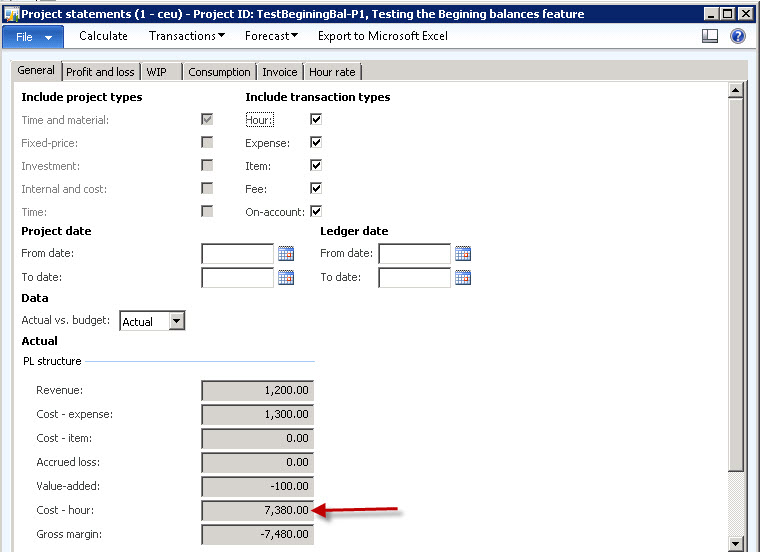Click the Calculate button

103,36
